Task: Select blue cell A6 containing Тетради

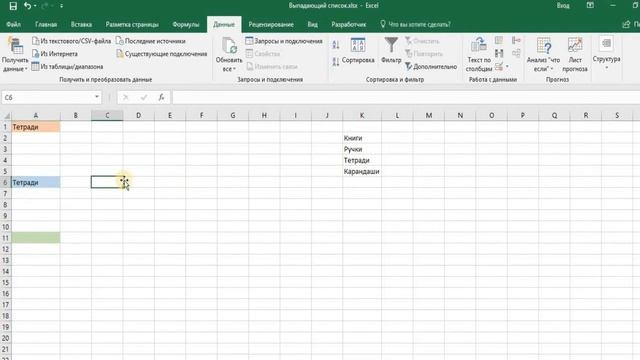Action: 36,182
